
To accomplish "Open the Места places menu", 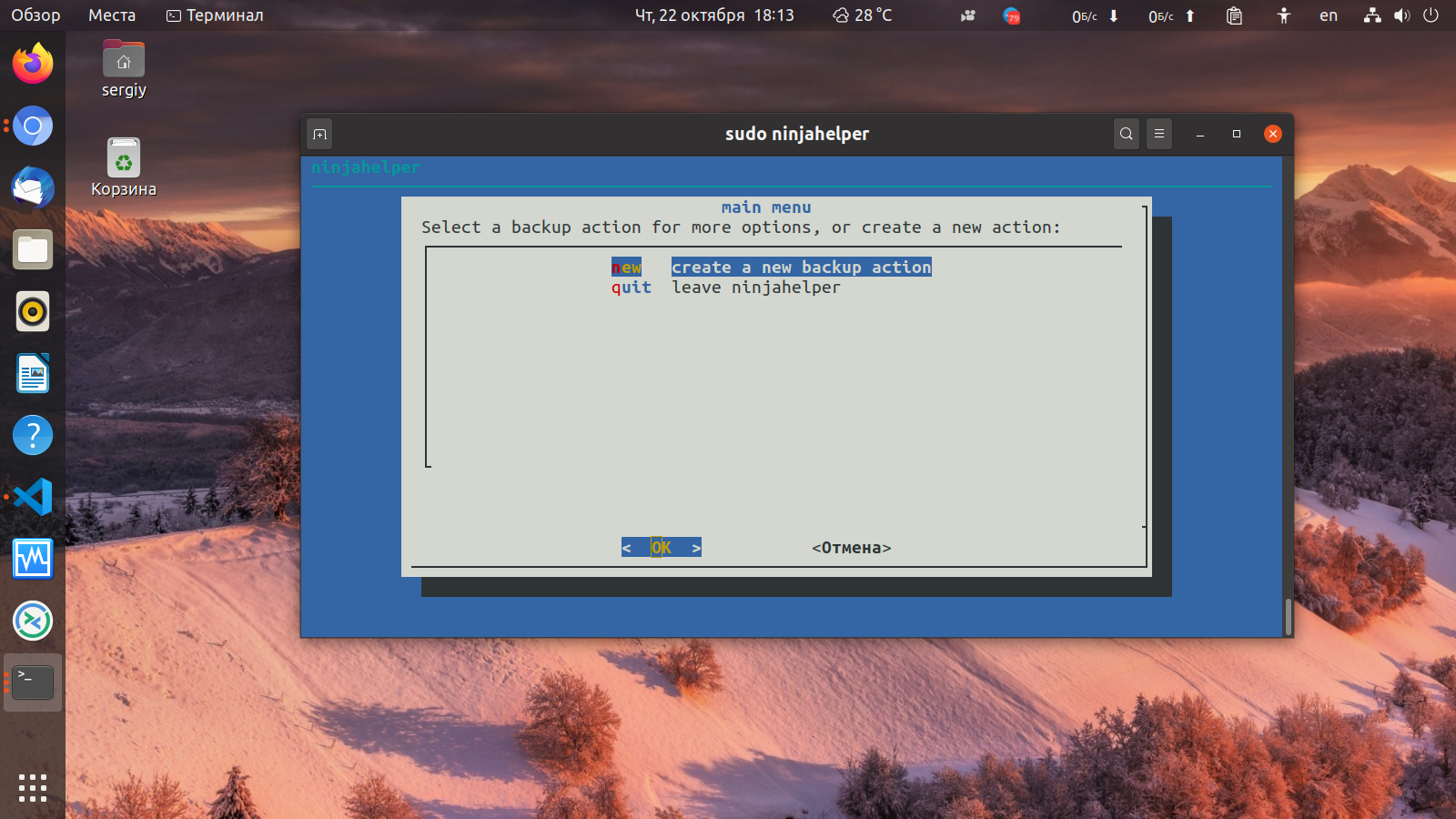I will click(x=112, y=15).
